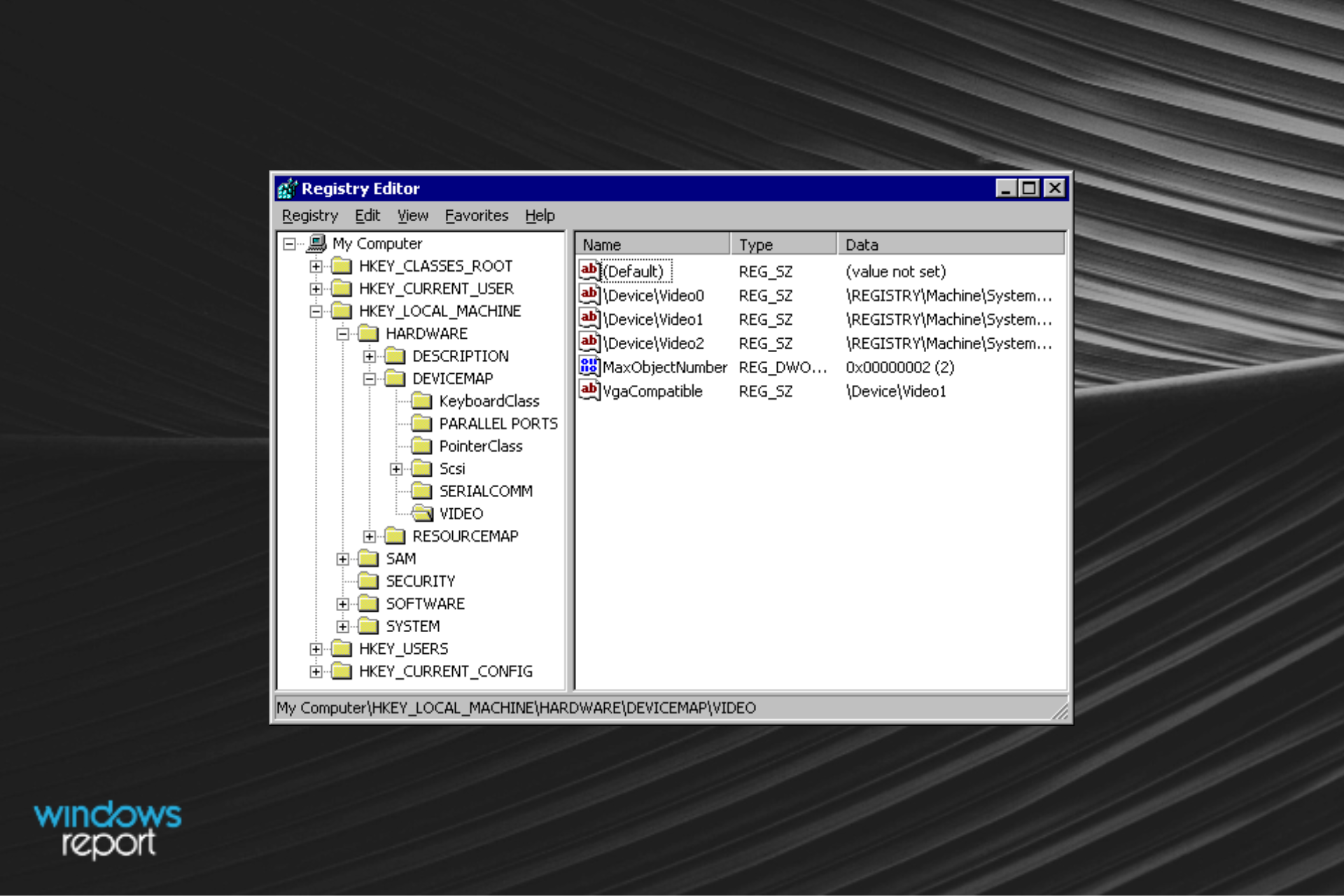Sort values by the Data column header
The image size is (1344, 896).
951,244
